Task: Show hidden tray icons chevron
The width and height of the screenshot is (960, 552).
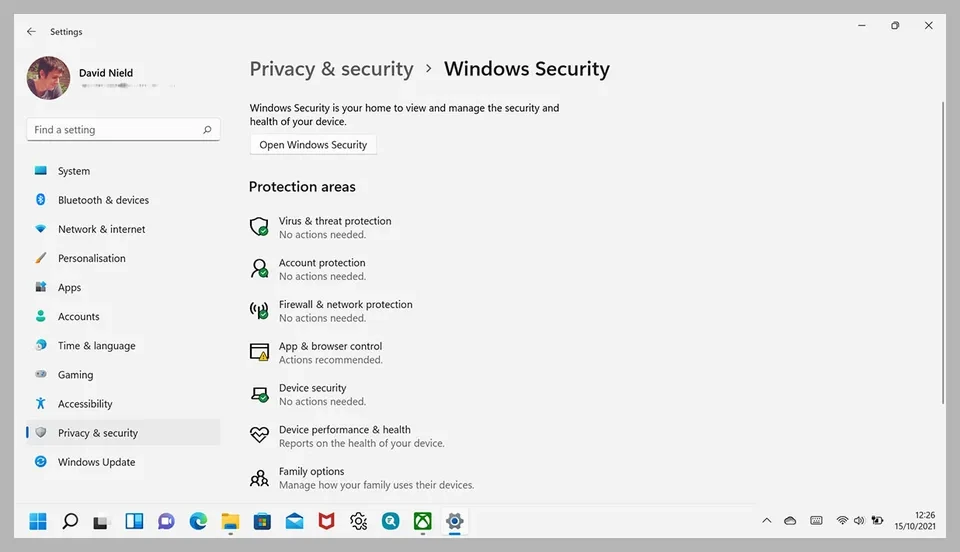Action: pos(767,521)
